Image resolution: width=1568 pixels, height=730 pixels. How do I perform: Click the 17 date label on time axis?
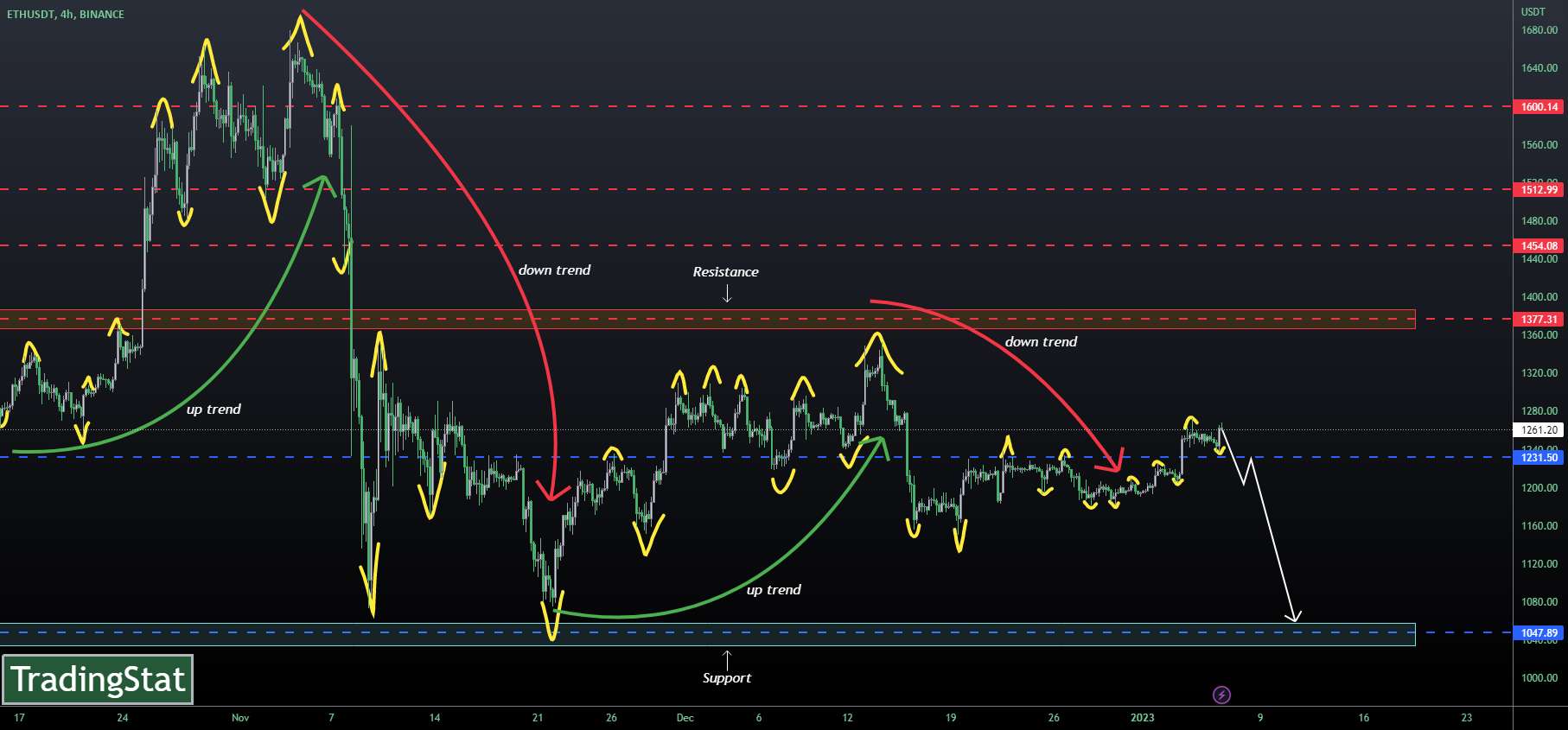point(19,718)
